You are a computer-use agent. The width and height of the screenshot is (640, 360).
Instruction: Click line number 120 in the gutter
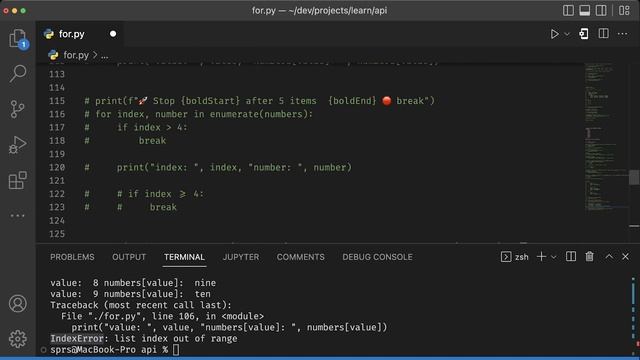pos(57,167)
